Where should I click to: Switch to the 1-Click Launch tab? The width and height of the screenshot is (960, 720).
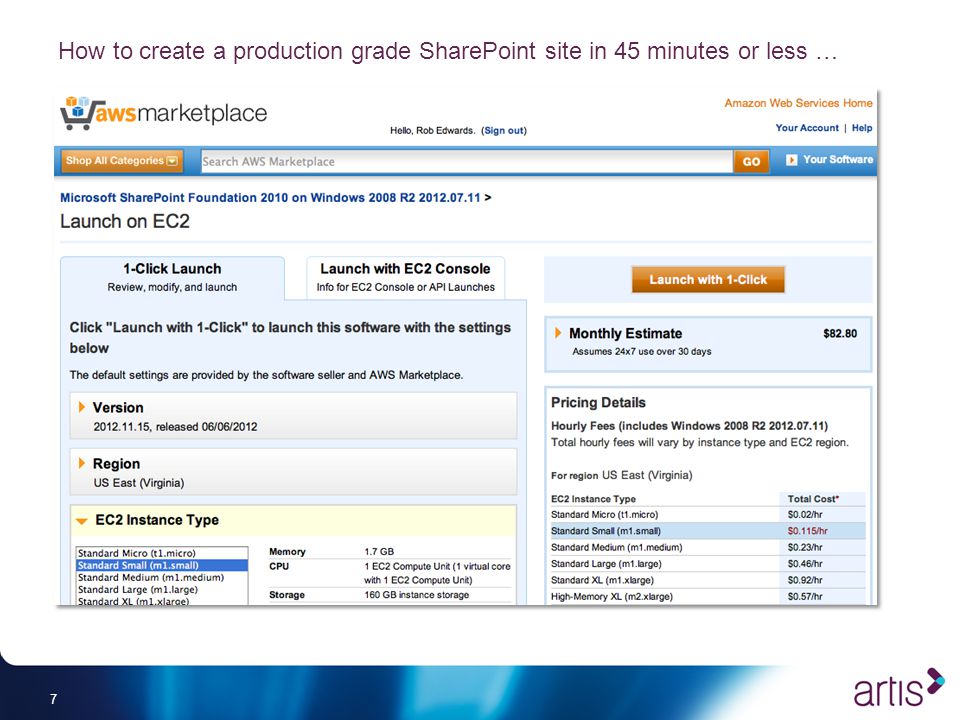point(172,277)
